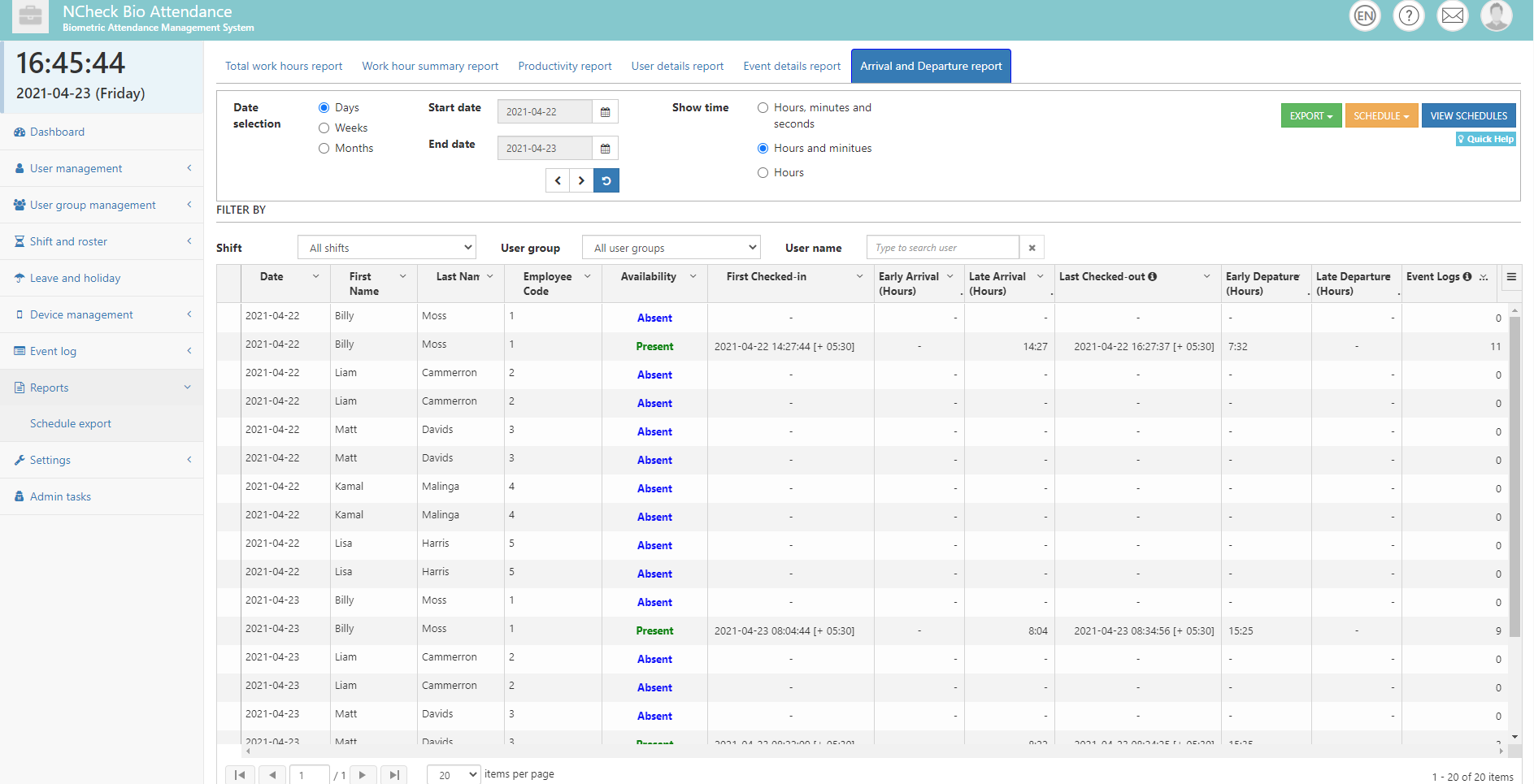Image resolution: width=1534 pixels, height=784 pixels.
Task: Click the reset date range refresh icon
Action: (x=606, y=180)
